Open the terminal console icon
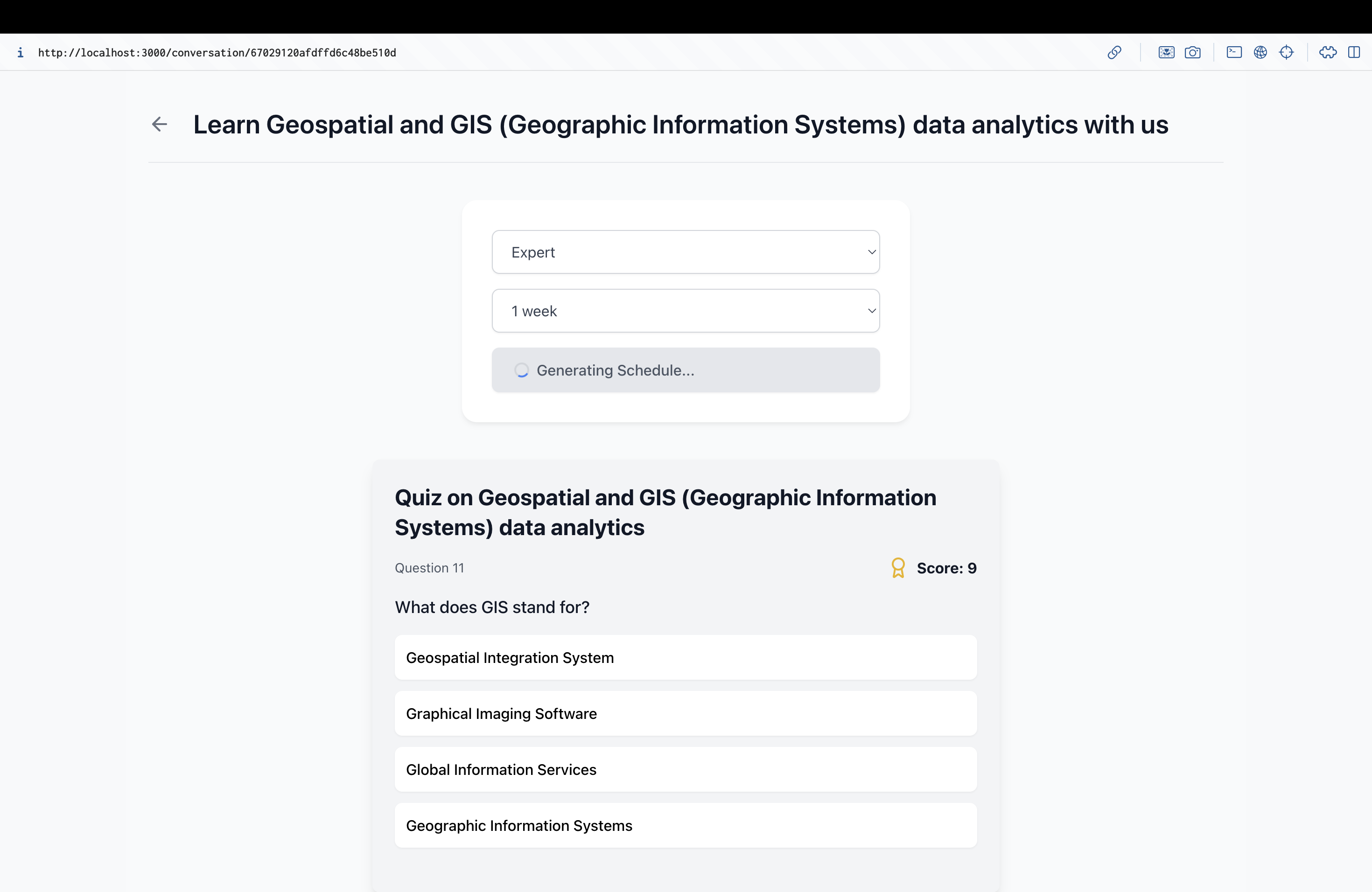Image resolution: width=1372 pixels, height=892 pixels. click(x=1234, y=52)
